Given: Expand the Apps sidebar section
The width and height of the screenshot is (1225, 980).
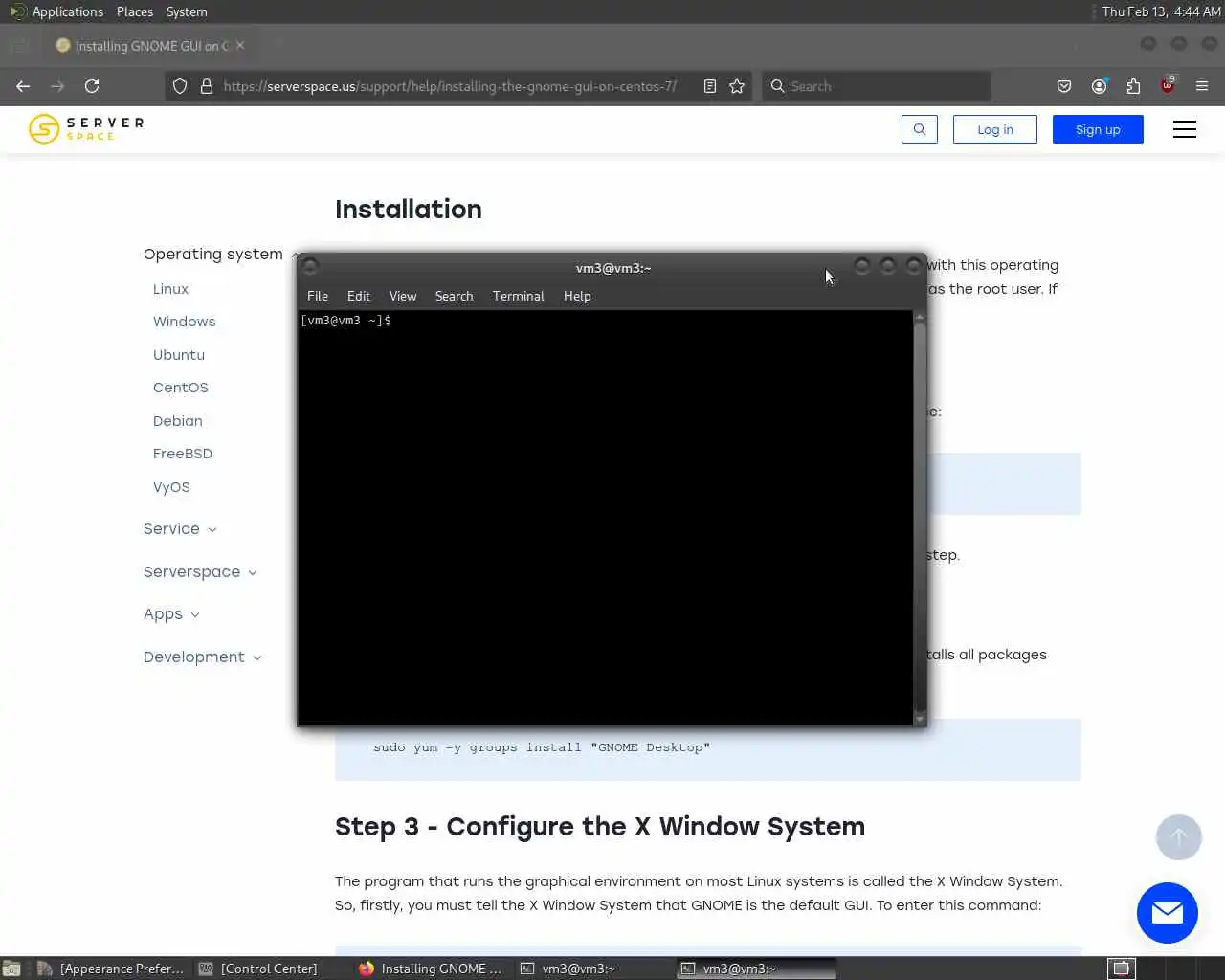Looking at the screenshot, I should coord(171,614).
